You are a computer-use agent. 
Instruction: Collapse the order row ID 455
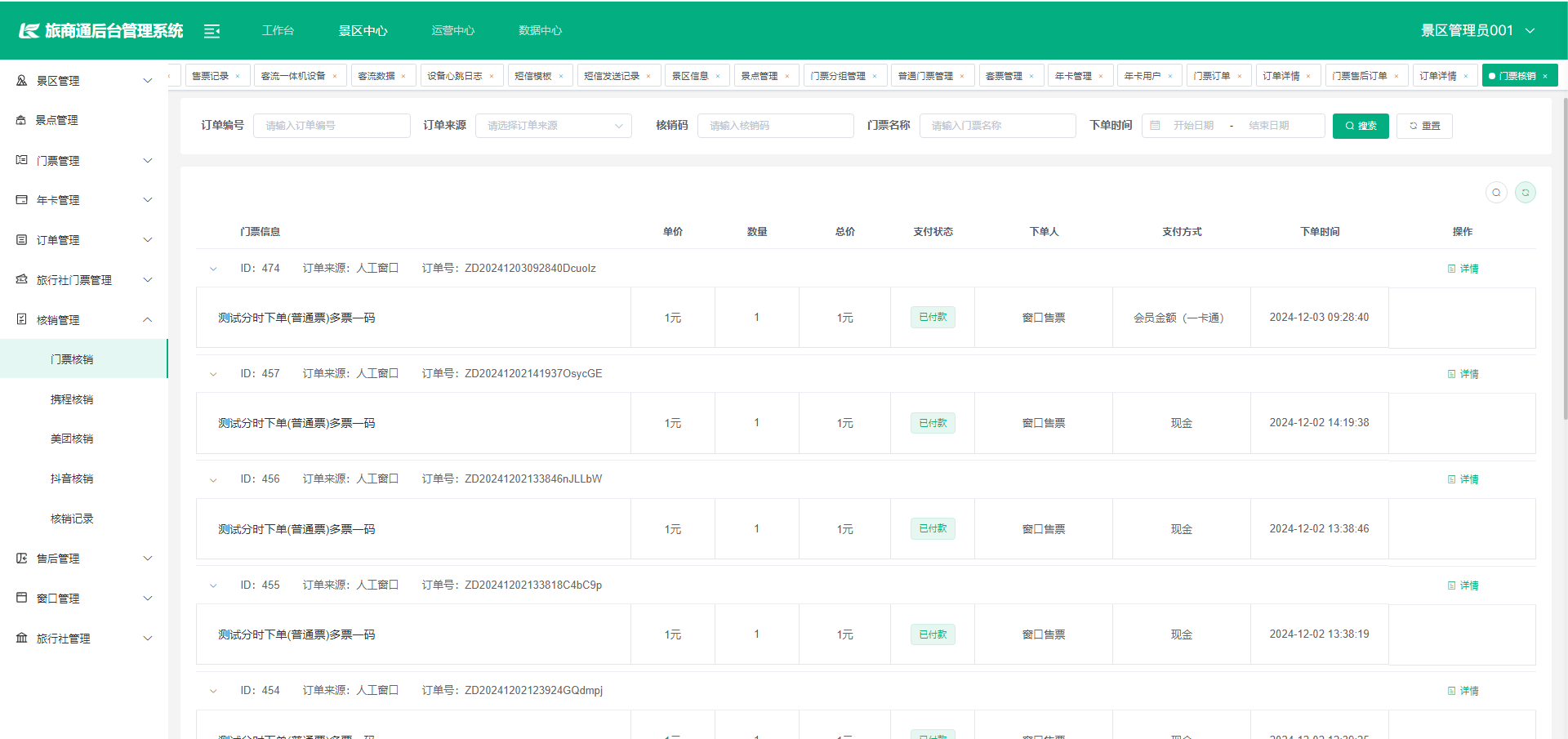(213, 585)
